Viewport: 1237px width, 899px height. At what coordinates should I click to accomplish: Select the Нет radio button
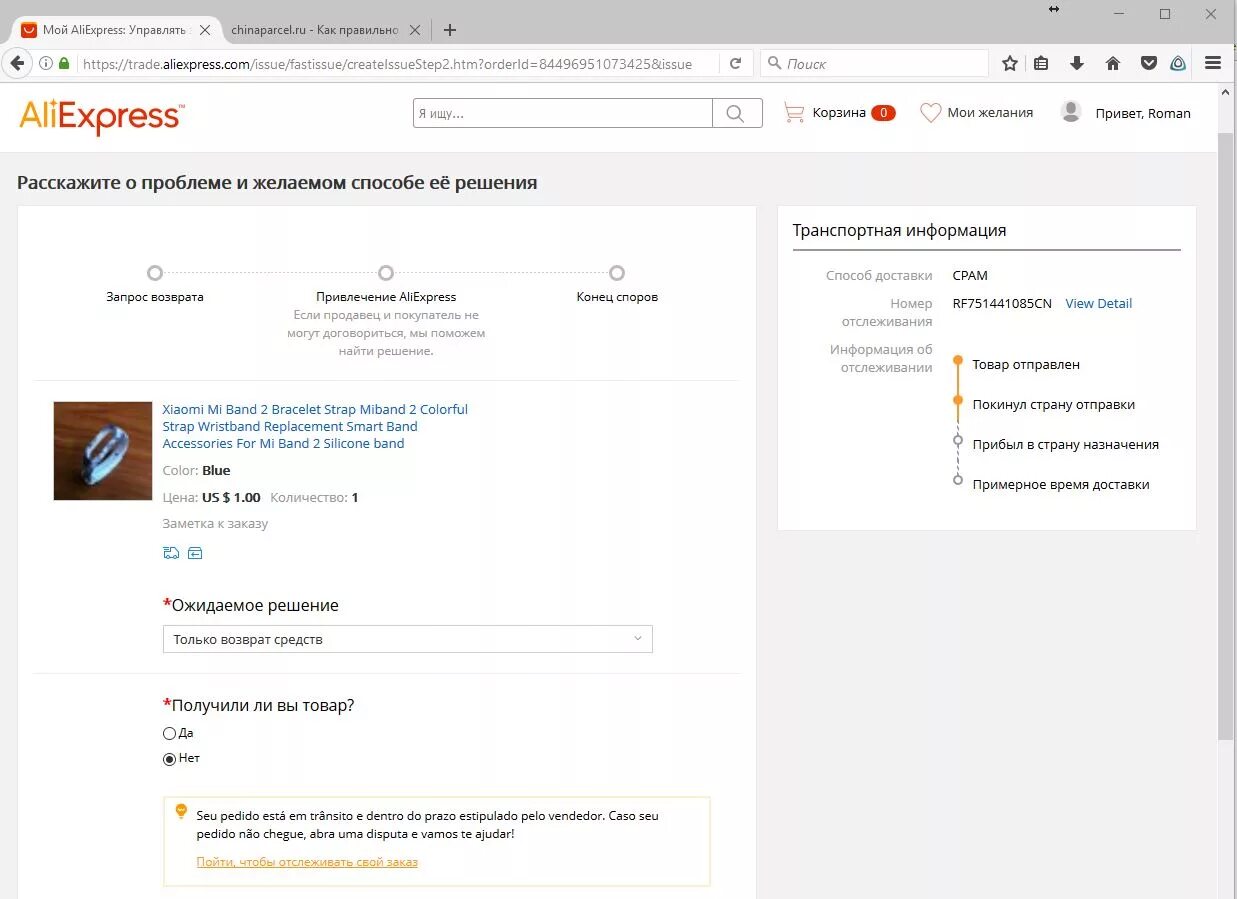coord(169,758)
